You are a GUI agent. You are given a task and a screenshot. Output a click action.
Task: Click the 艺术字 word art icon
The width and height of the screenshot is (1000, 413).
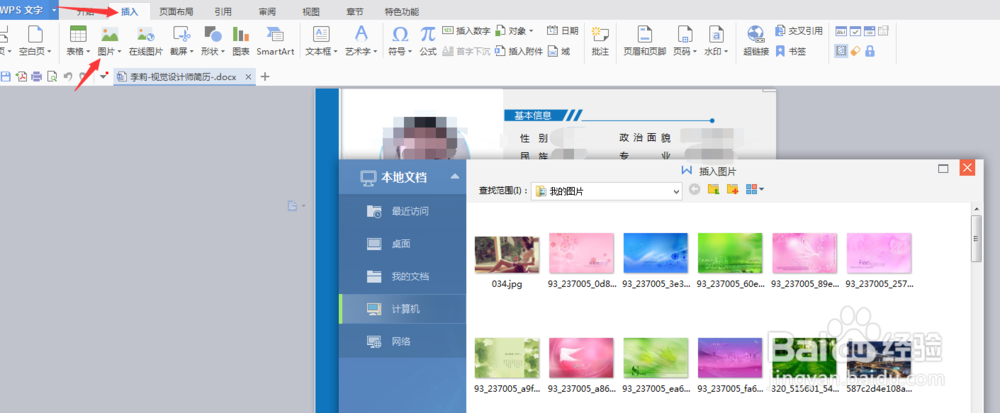point(361,34)
